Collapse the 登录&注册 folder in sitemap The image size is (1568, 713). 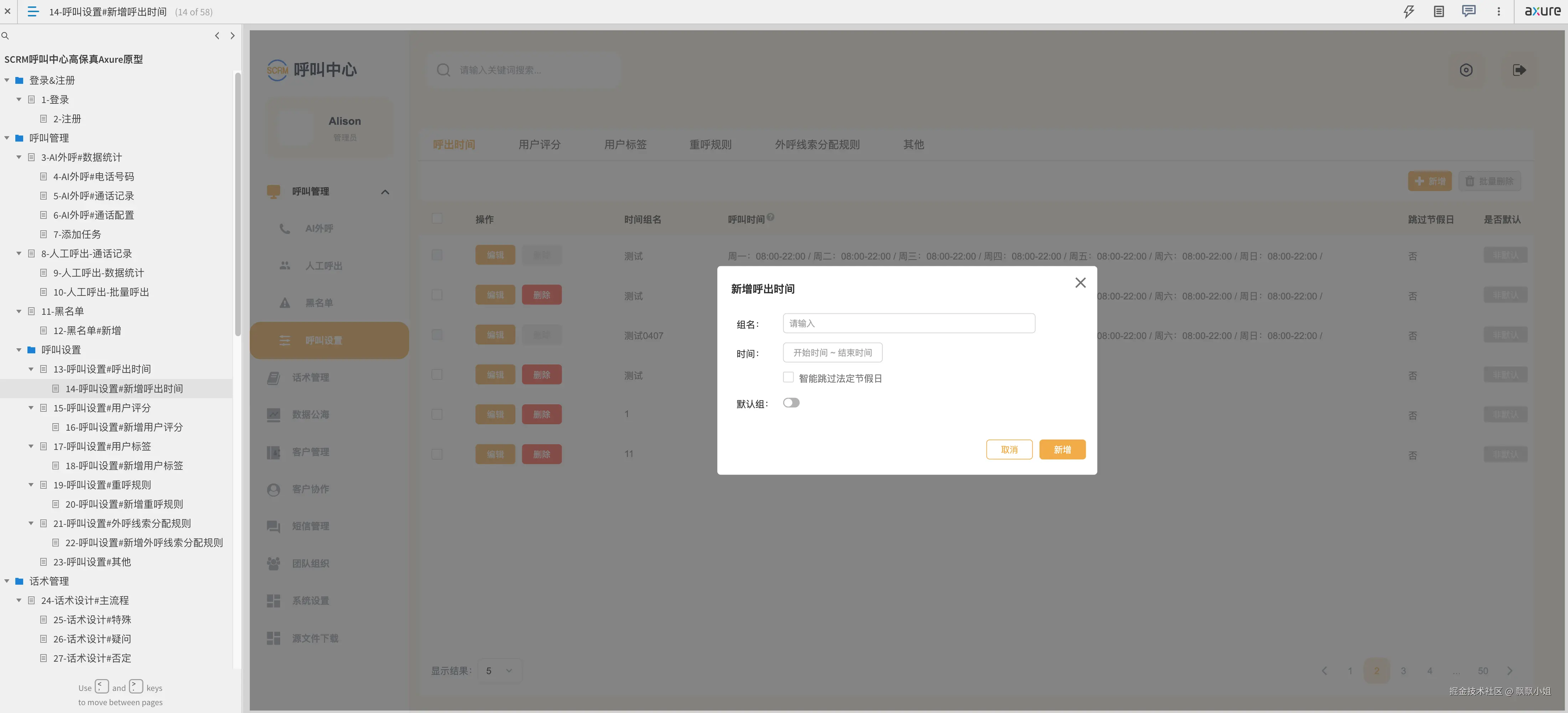tap(7, 80)
